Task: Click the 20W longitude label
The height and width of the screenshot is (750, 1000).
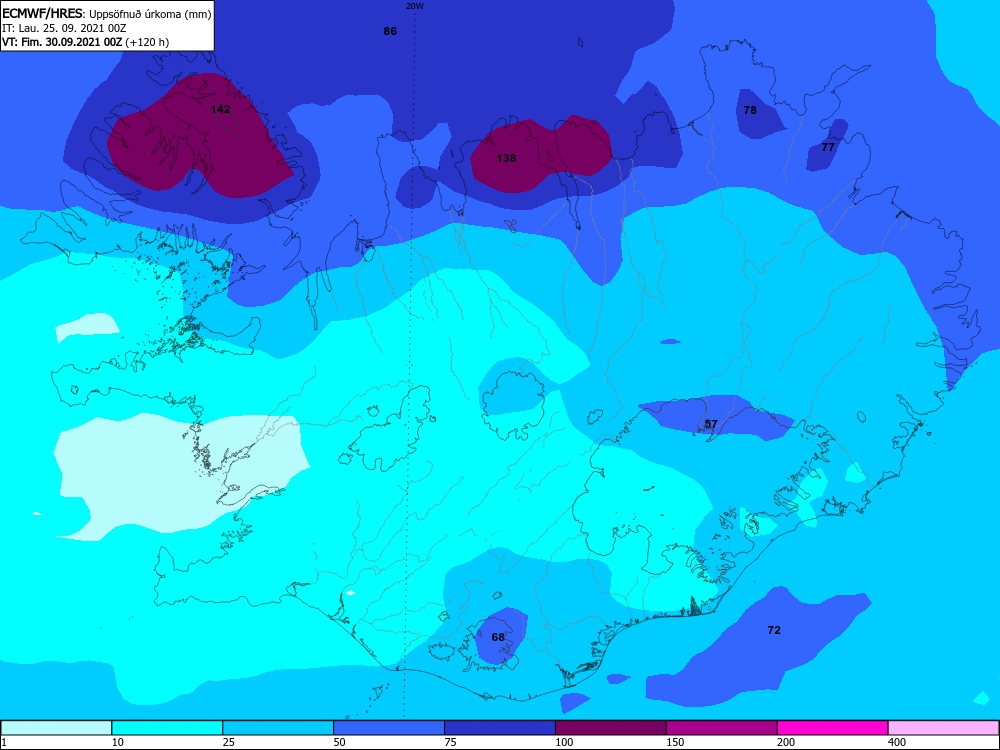Action: [415, 6]
